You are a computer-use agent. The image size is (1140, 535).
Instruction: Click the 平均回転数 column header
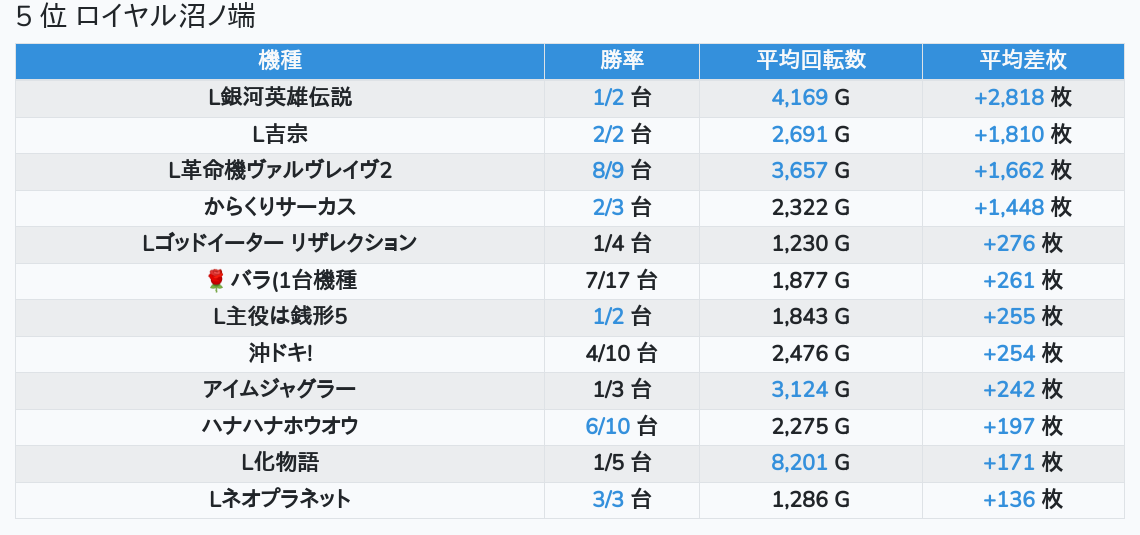tap(810, 60)
